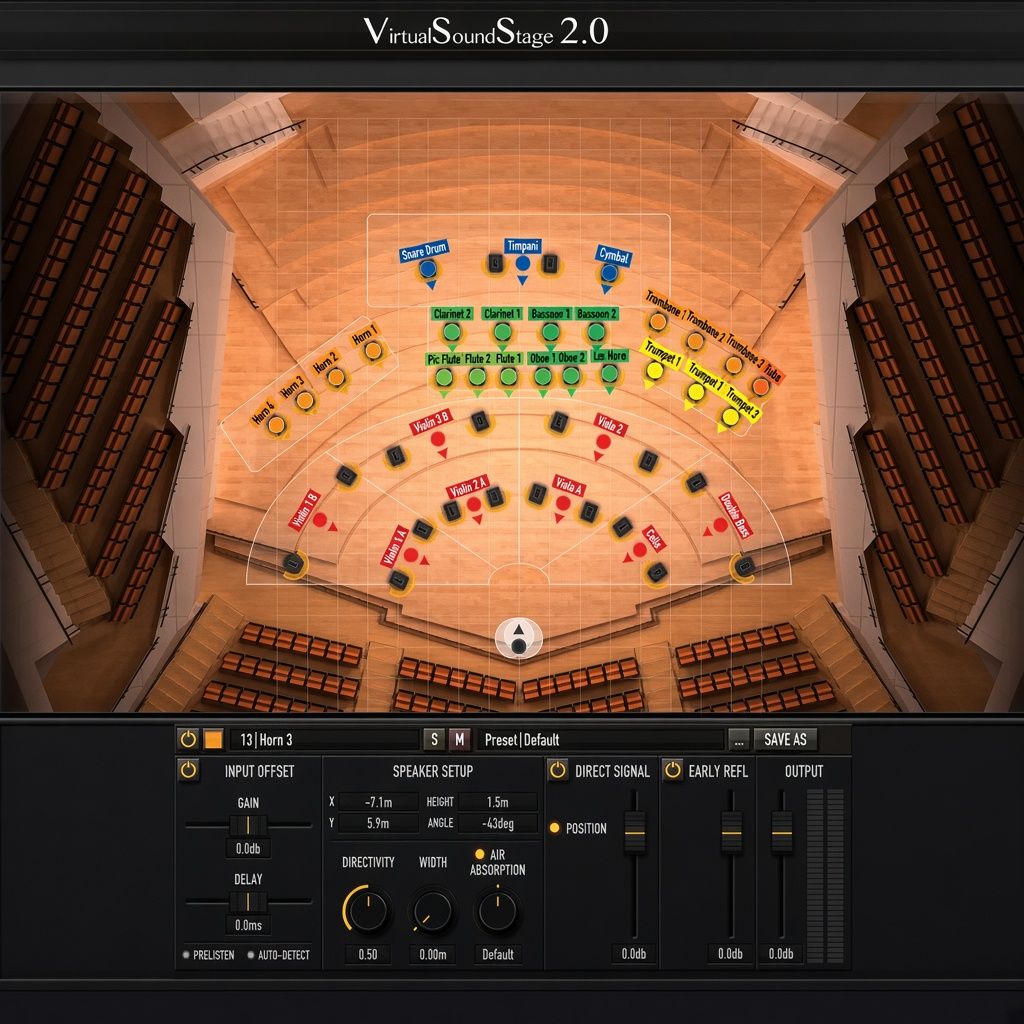
Task: Select the Violin 2 A marker
Action: (474, 504)
